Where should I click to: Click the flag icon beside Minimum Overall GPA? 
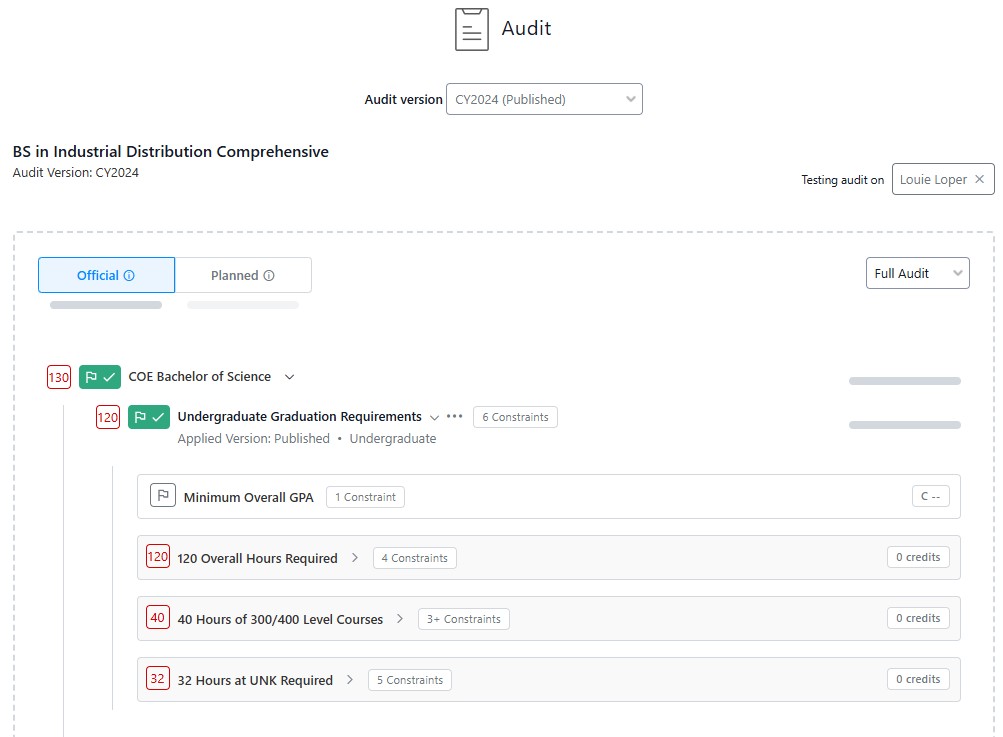click(163, 495)
